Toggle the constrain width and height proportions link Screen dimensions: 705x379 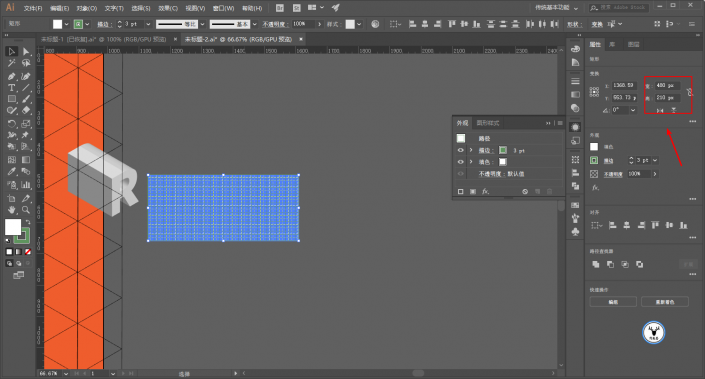690,92
